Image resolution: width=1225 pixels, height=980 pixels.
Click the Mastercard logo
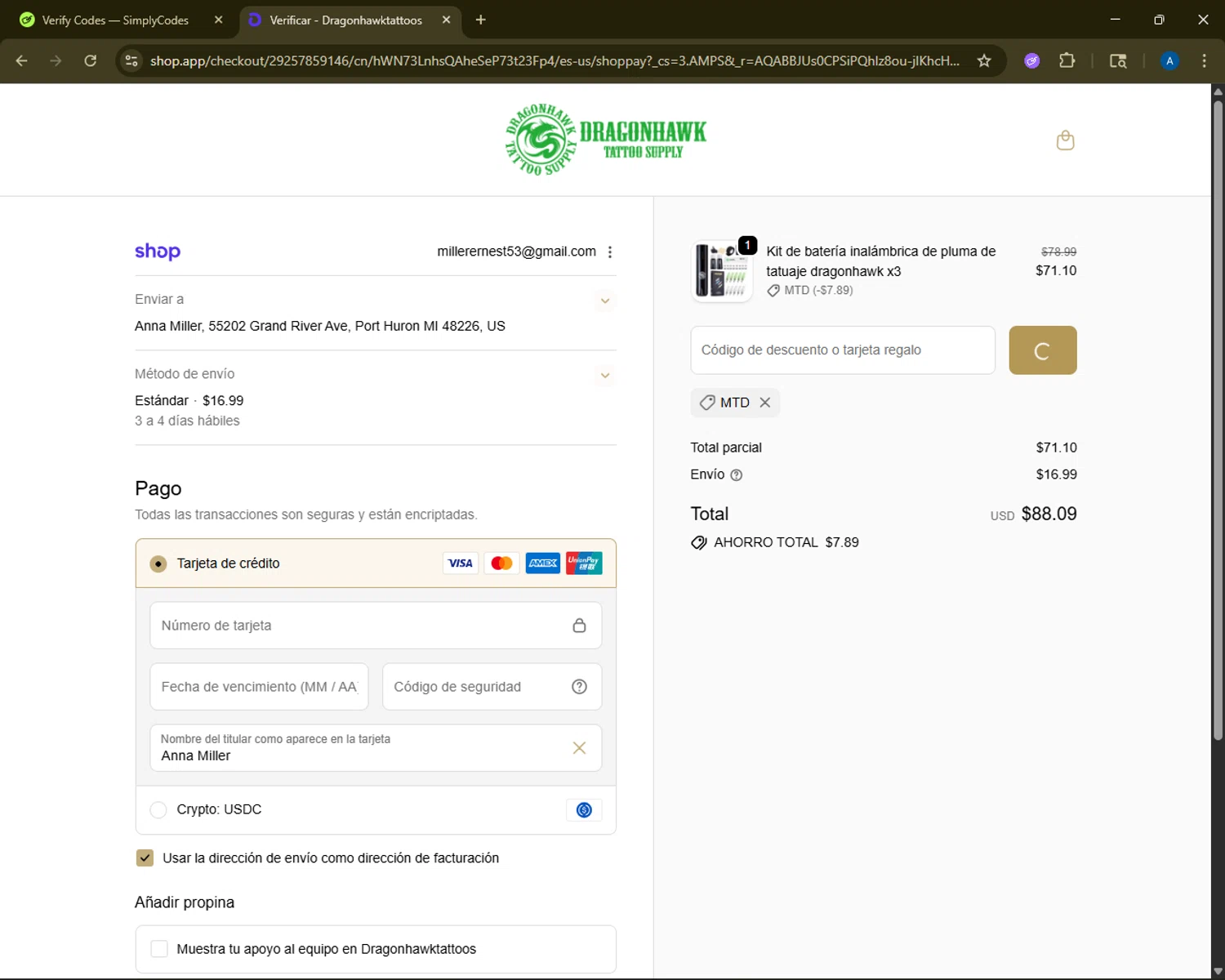click(501, 563)
